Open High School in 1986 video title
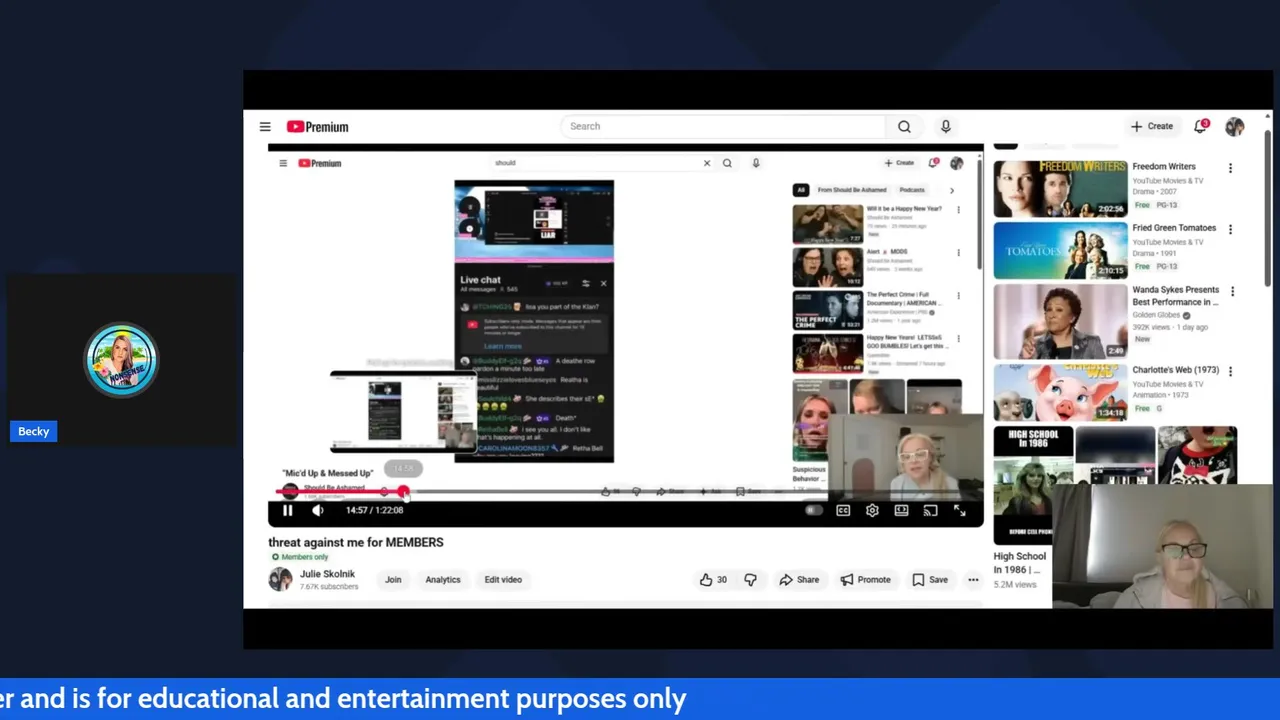Image resolution: width=1280 pixels, height=720 pixels. click(x=1020, y=562)
